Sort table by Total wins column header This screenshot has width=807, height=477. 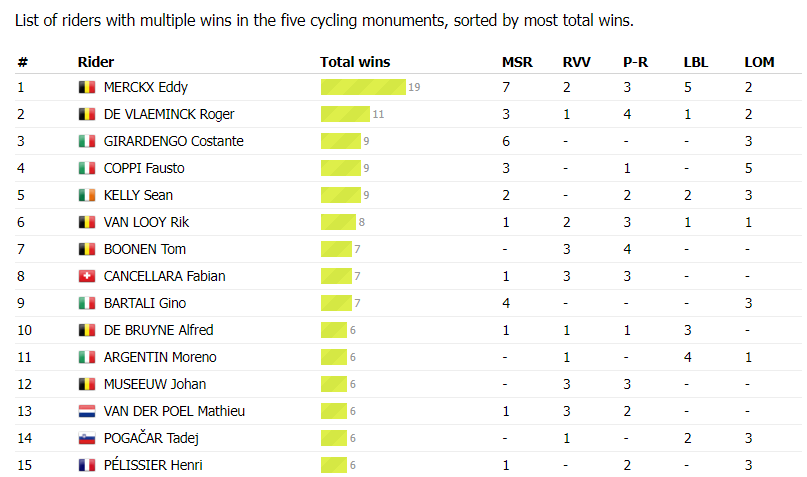[x=355, y=62]
